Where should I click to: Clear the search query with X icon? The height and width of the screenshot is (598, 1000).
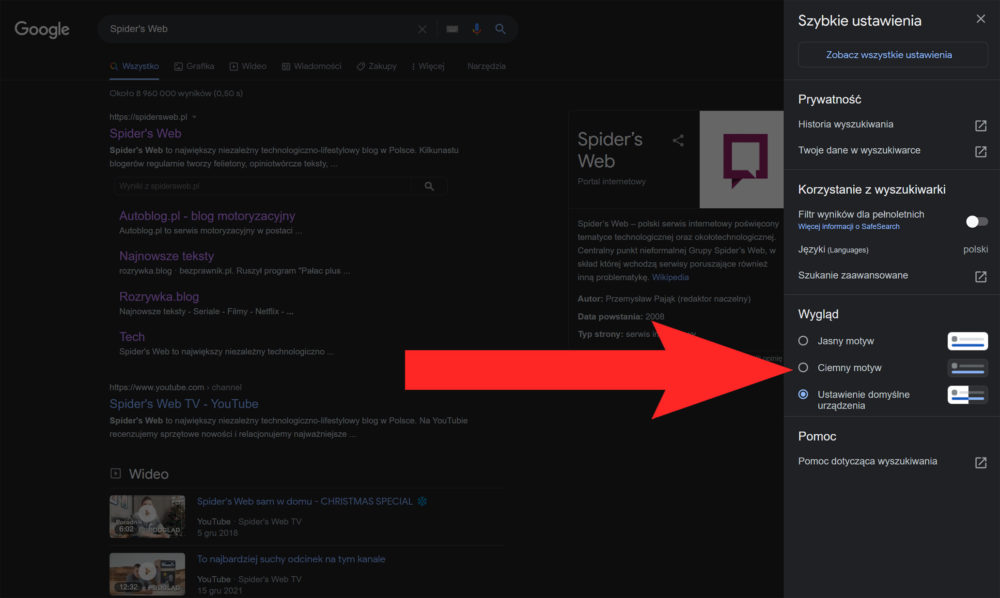click(x=422, y=29)
